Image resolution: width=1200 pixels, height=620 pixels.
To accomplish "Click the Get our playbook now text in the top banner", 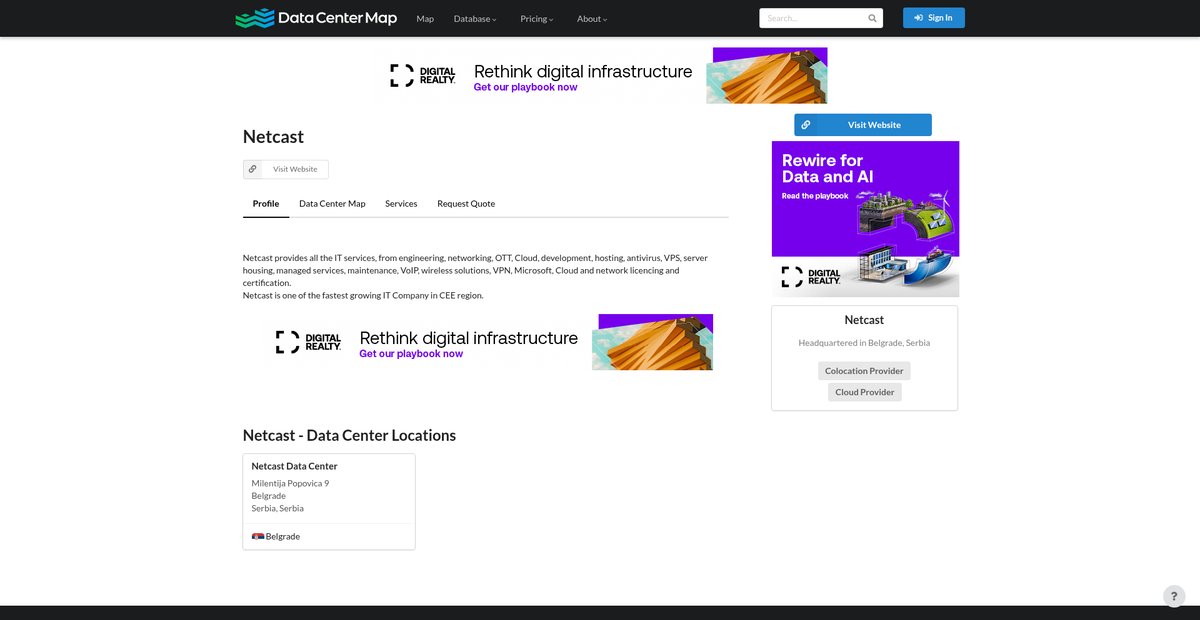I will 525,87.
